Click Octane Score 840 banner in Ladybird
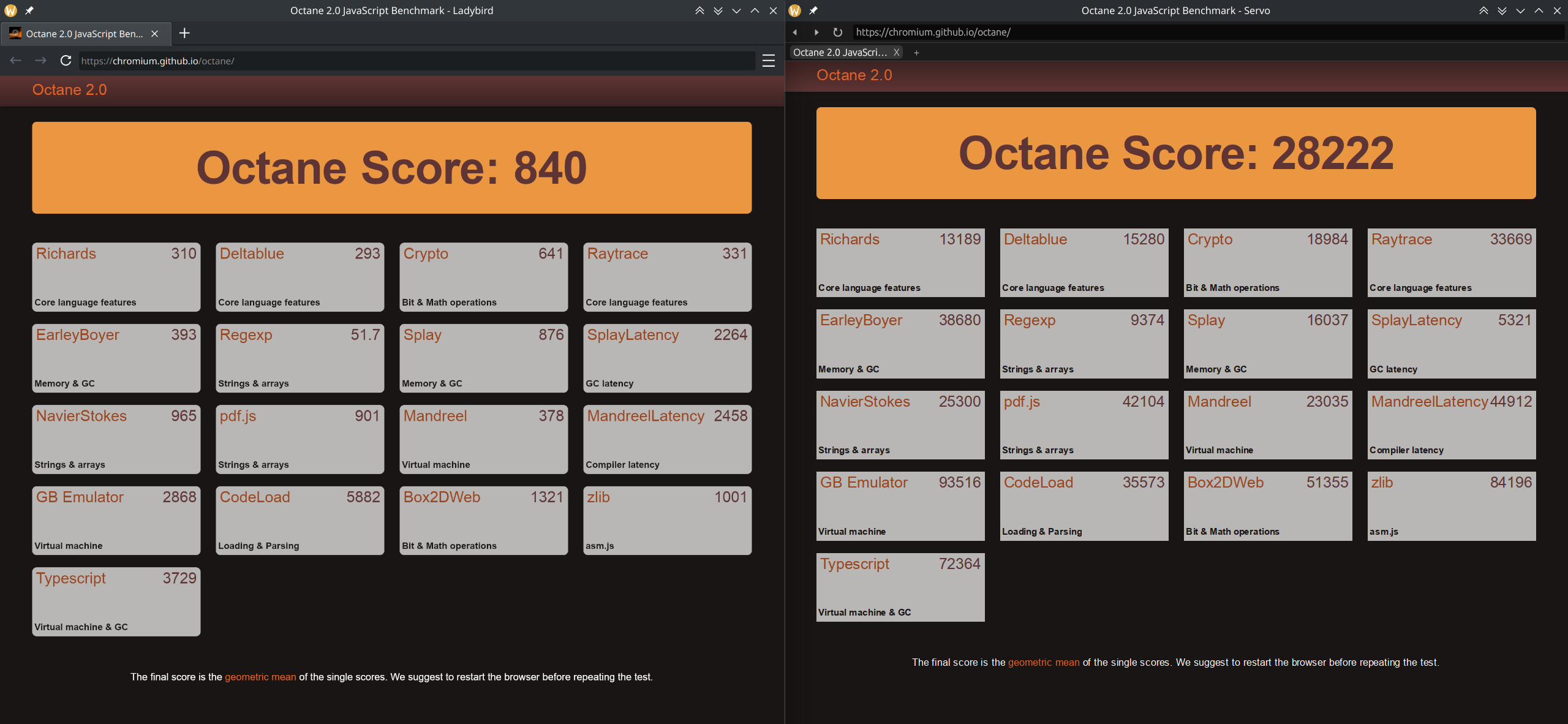Image resolution: width=1568 pixels, height=724 pixels. click(392, 168)
